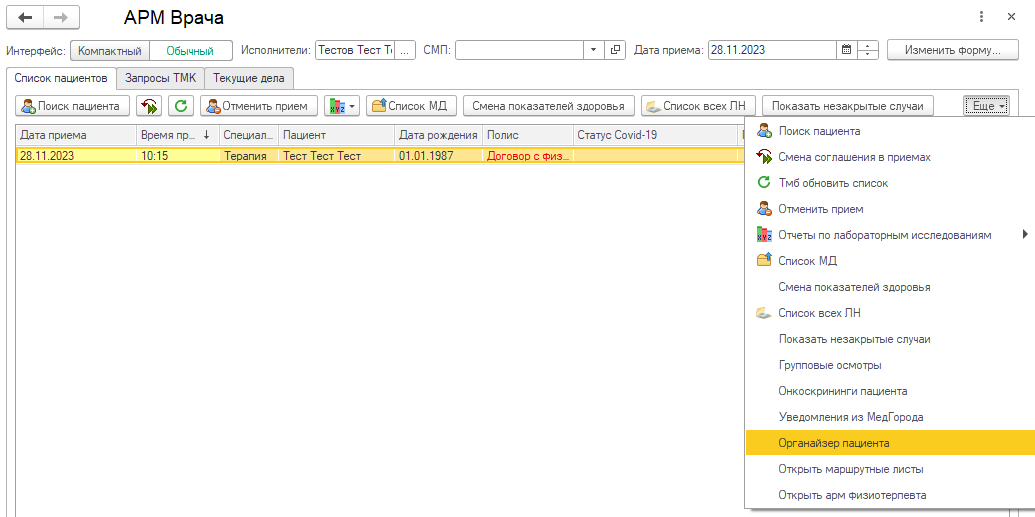Click the back navigation arrow
Image resolution: width=1035 pixels, height=517 pixels.
coord(26,18)
